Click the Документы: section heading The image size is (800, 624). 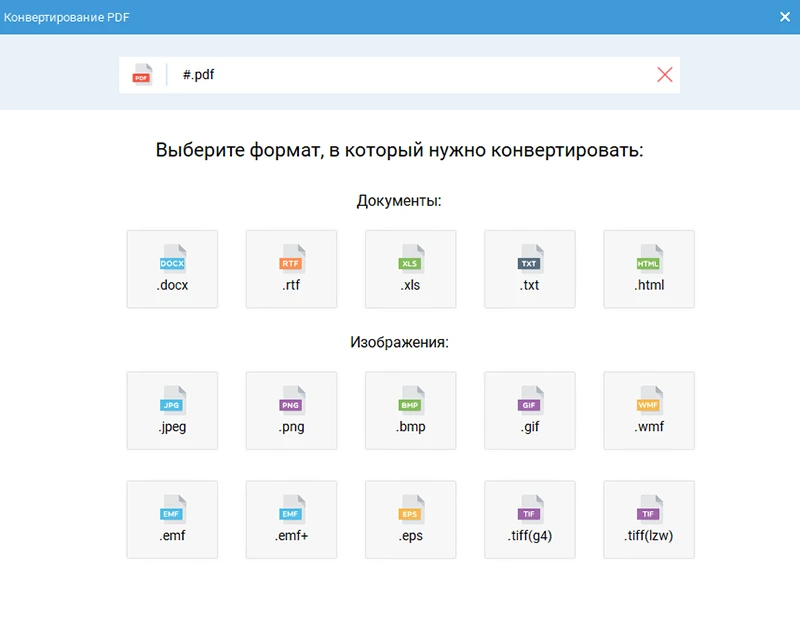[x=399, y=201]
